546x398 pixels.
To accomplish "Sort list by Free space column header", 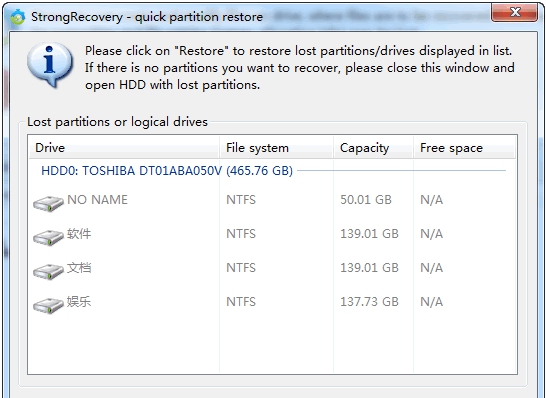I will pos(464,148).
